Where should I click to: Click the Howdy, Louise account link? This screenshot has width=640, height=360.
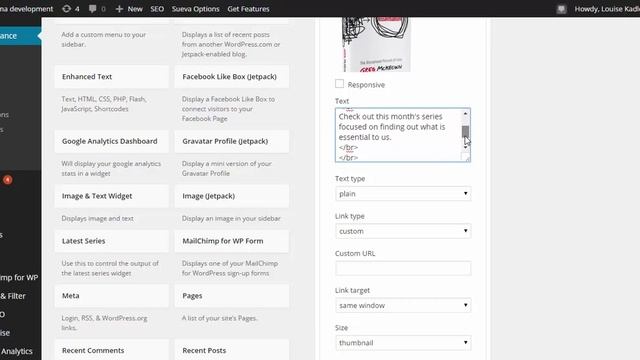click(x=607, y=9)
